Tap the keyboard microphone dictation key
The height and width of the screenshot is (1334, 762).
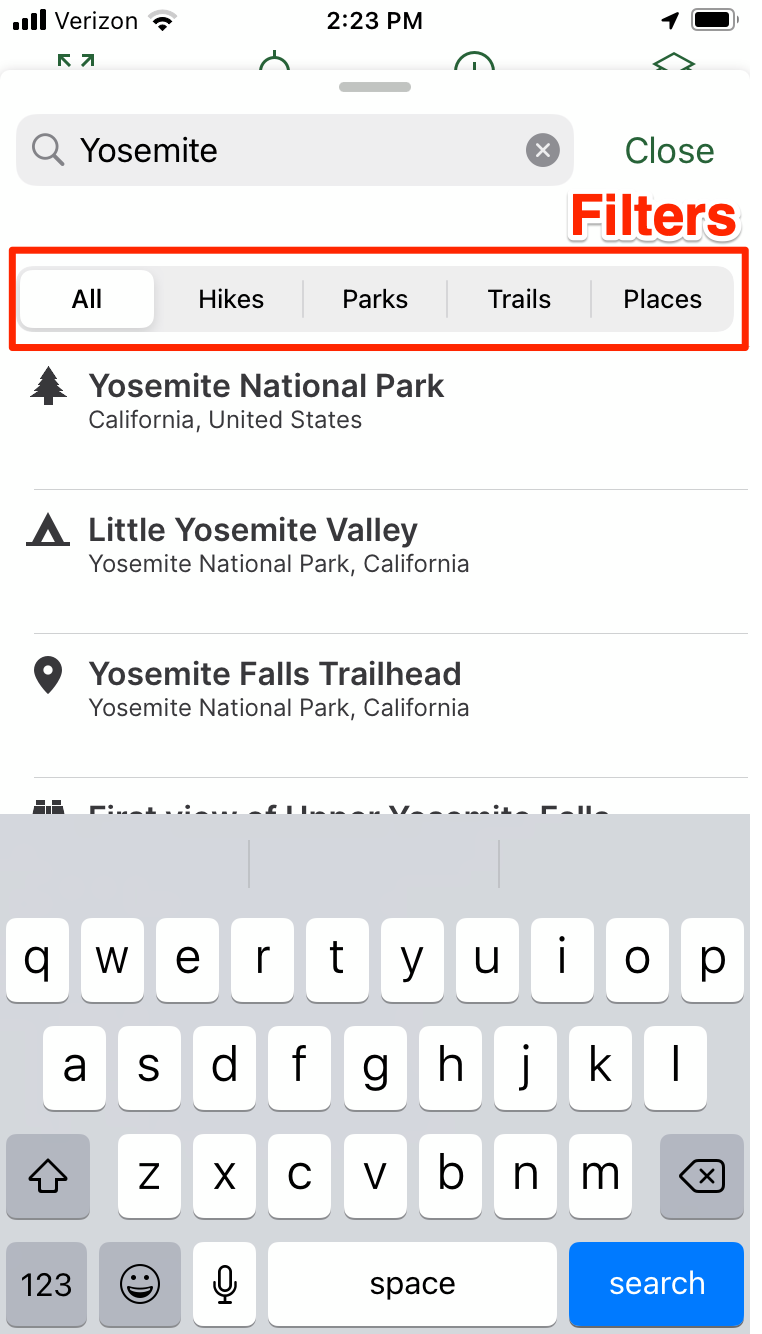225,1284
